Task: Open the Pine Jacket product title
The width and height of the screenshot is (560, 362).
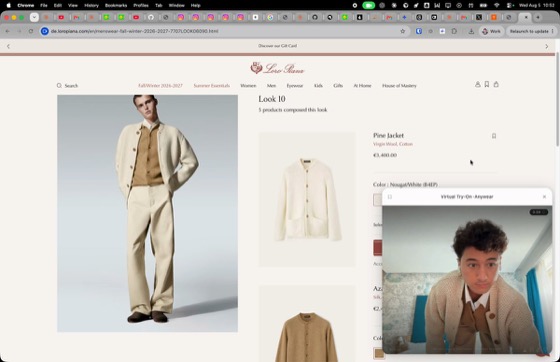Action: tap(389, 135)
